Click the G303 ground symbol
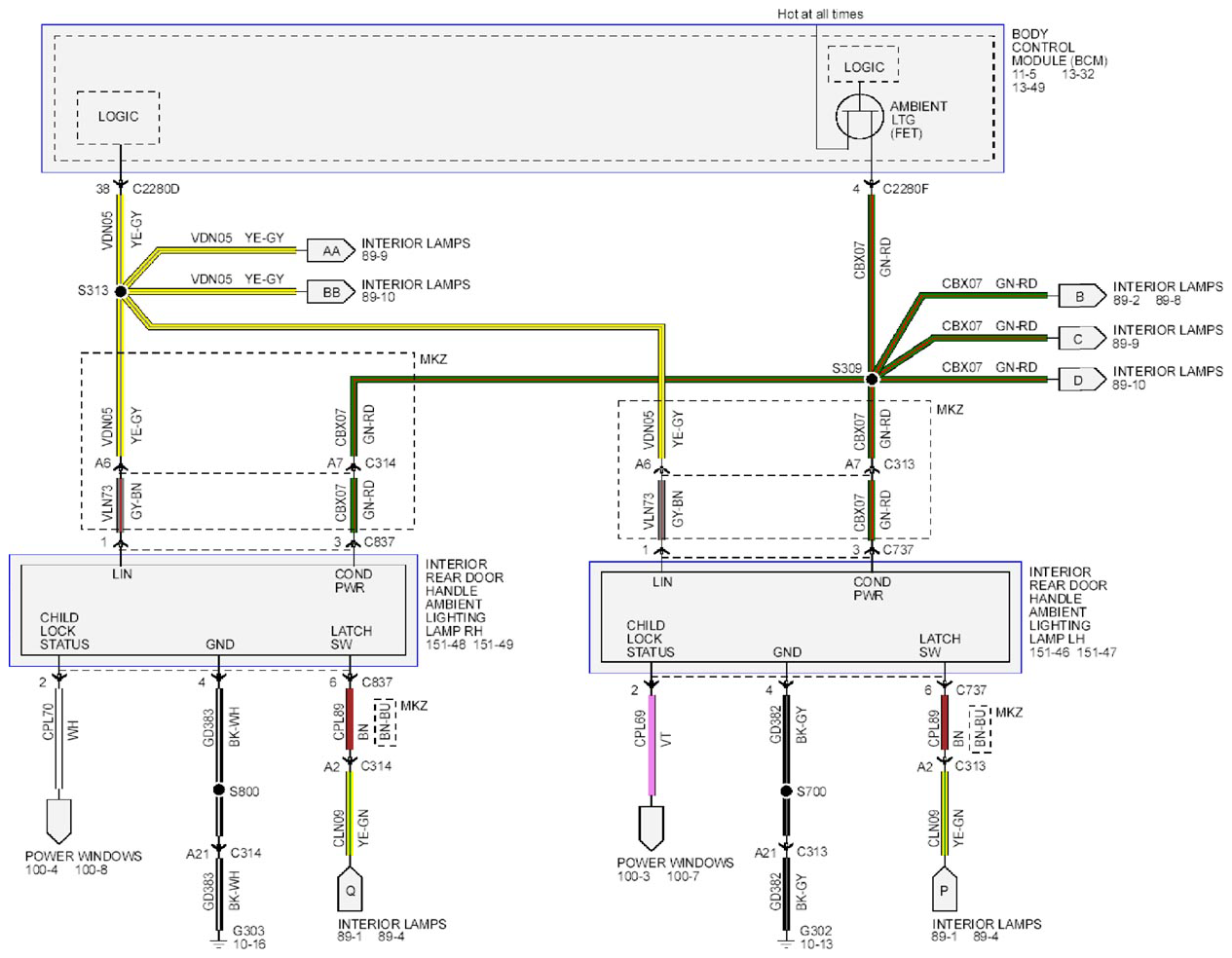1232x958 pixels. point(218,942)
